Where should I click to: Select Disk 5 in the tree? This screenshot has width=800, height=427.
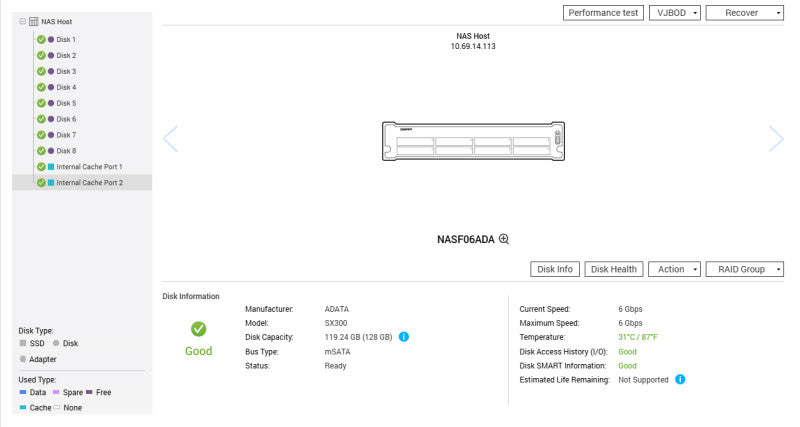[x=66, y=103]
